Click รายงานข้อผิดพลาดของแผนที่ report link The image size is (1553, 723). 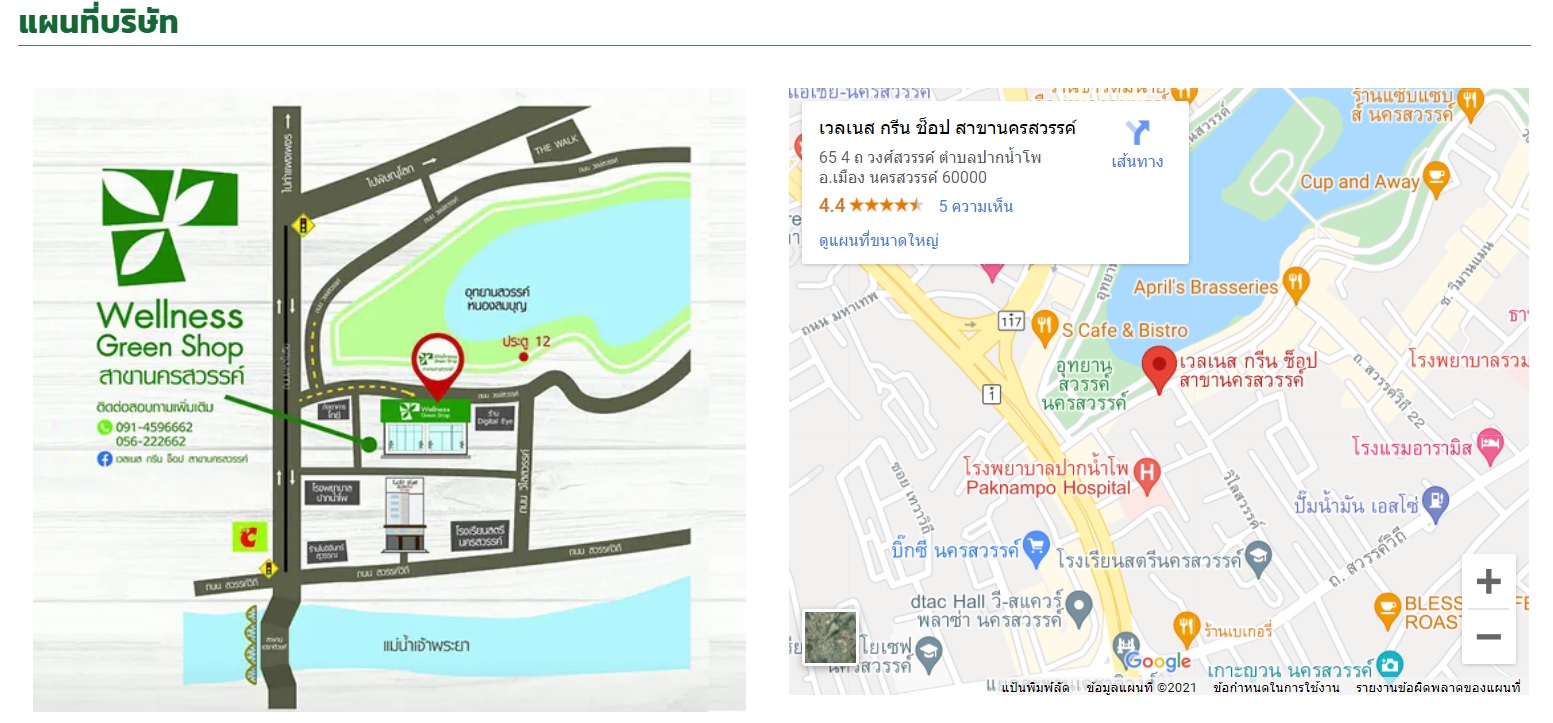coord(1438,688)
